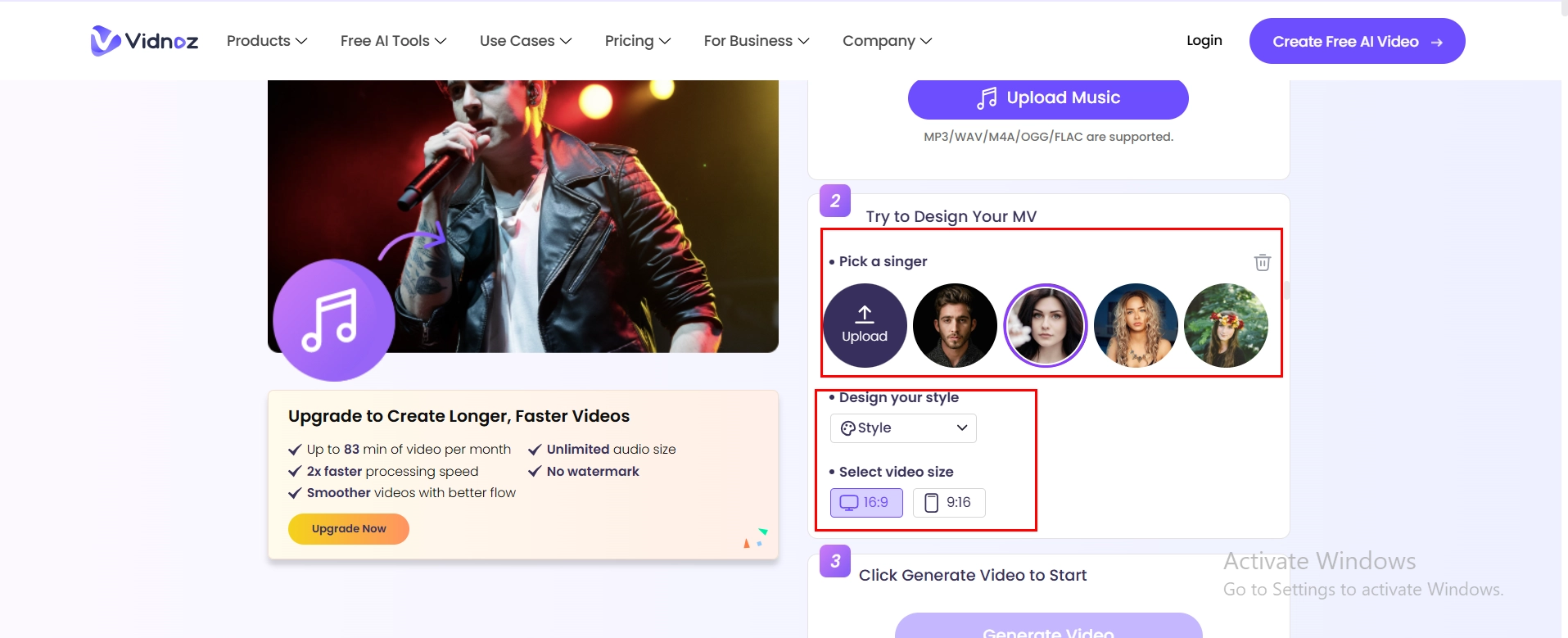Viewport: 1568px width, 638px height.
Task: Click the Upgrade Now button
Action: [349, 529]
